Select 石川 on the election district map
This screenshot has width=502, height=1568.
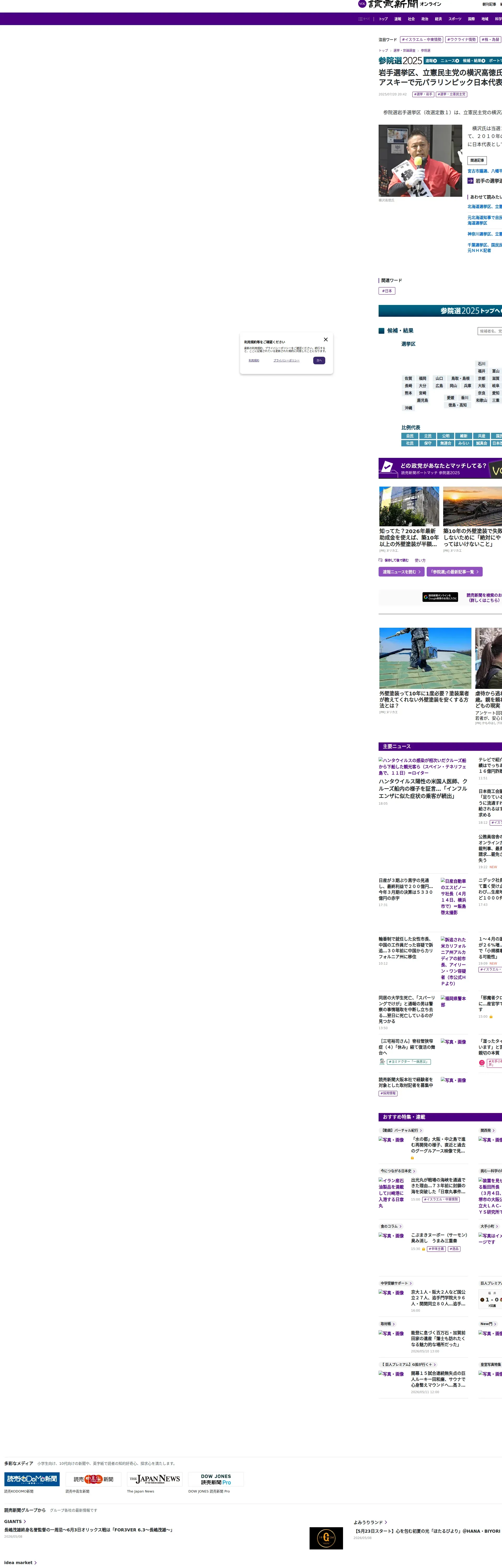pyautogui.click(x=482, y=364)
